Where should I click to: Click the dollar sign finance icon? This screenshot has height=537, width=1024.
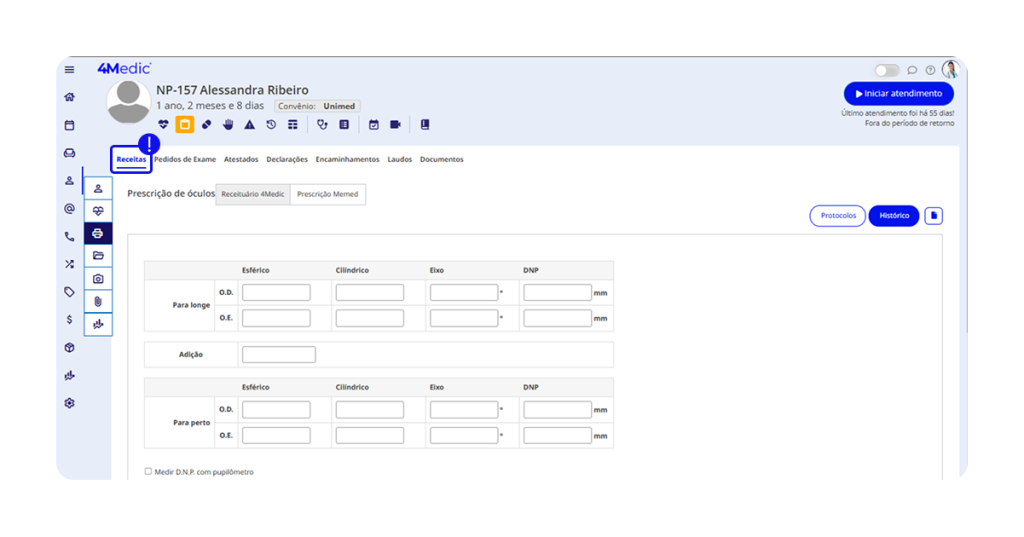(69, 320)
